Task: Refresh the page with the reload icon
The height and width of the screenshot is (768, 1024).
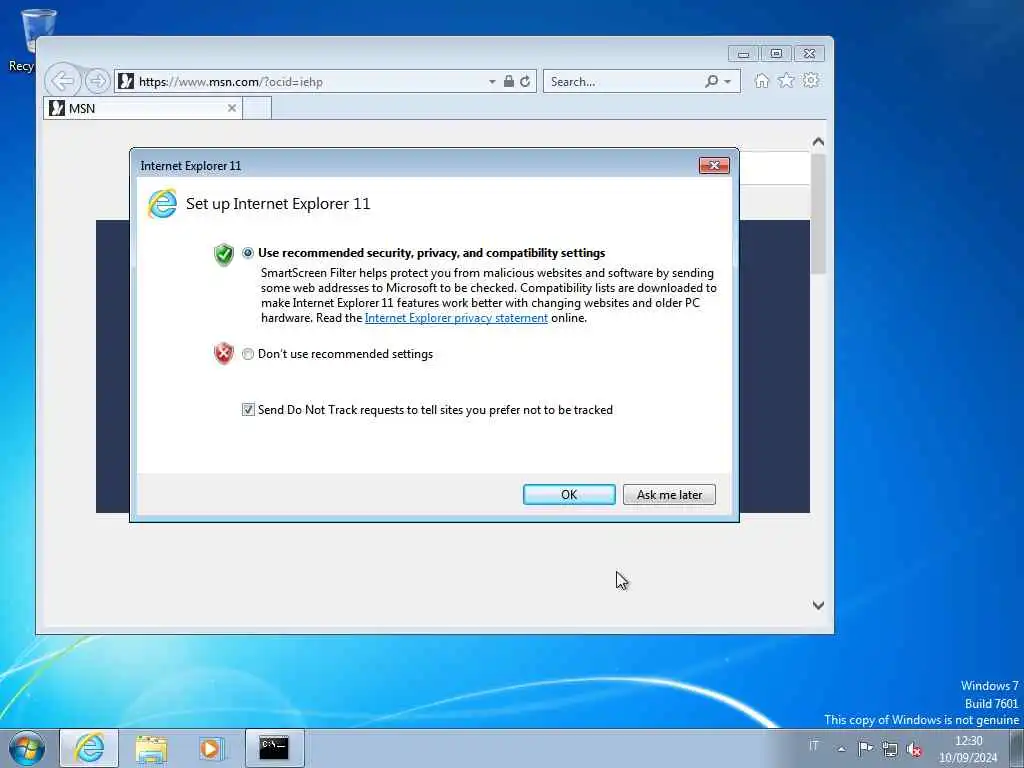Action: point(525,81)
